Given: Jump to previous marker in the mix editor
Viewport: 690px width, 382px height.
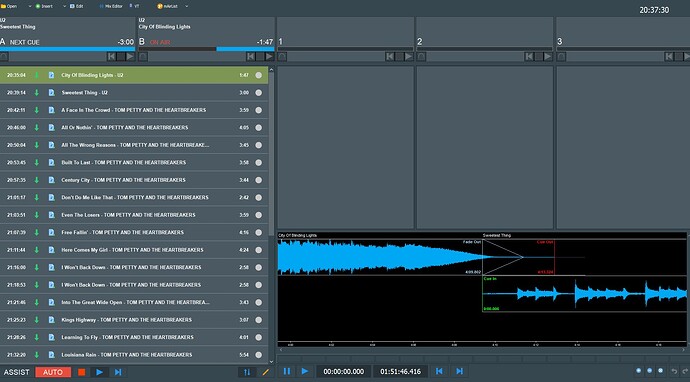Looking at the screenshot, I should click(x=439, y=371).
